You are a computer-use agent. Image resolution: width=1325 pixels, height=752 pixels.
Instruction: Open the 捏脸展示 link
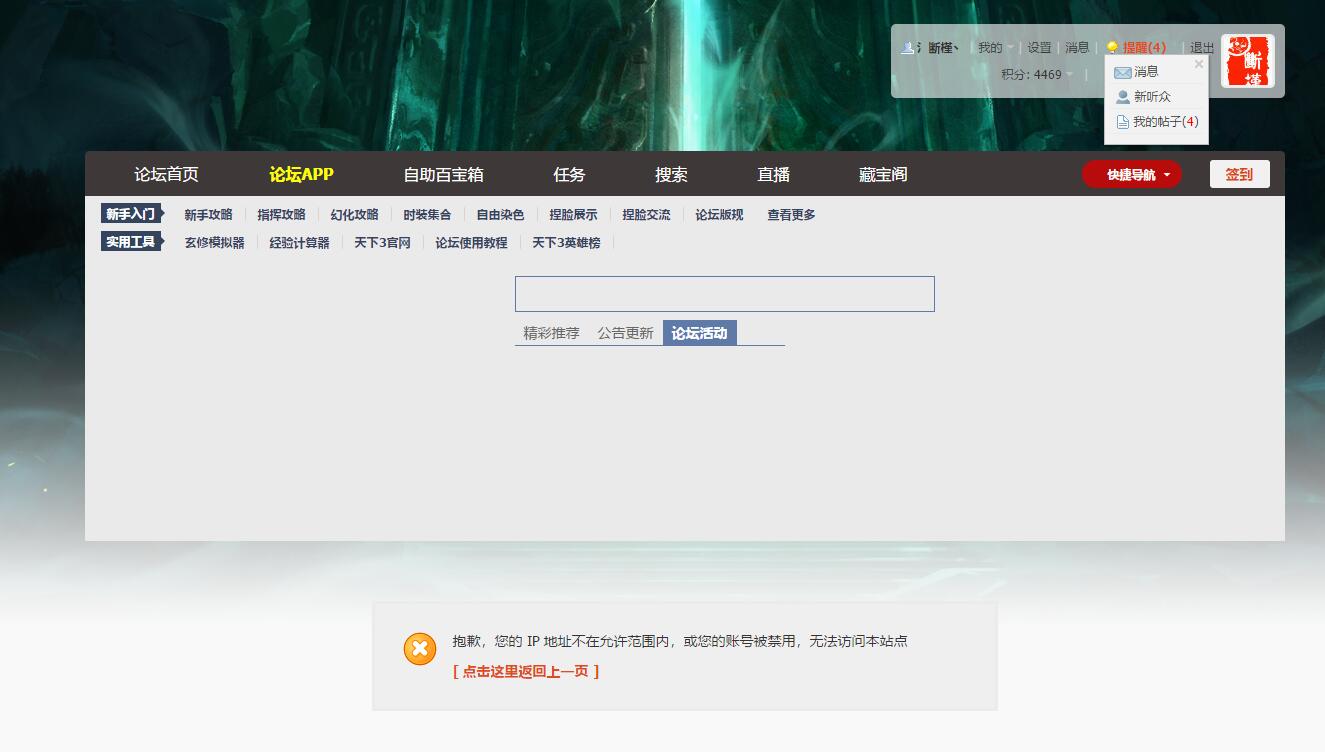click(x=573, y=215)
